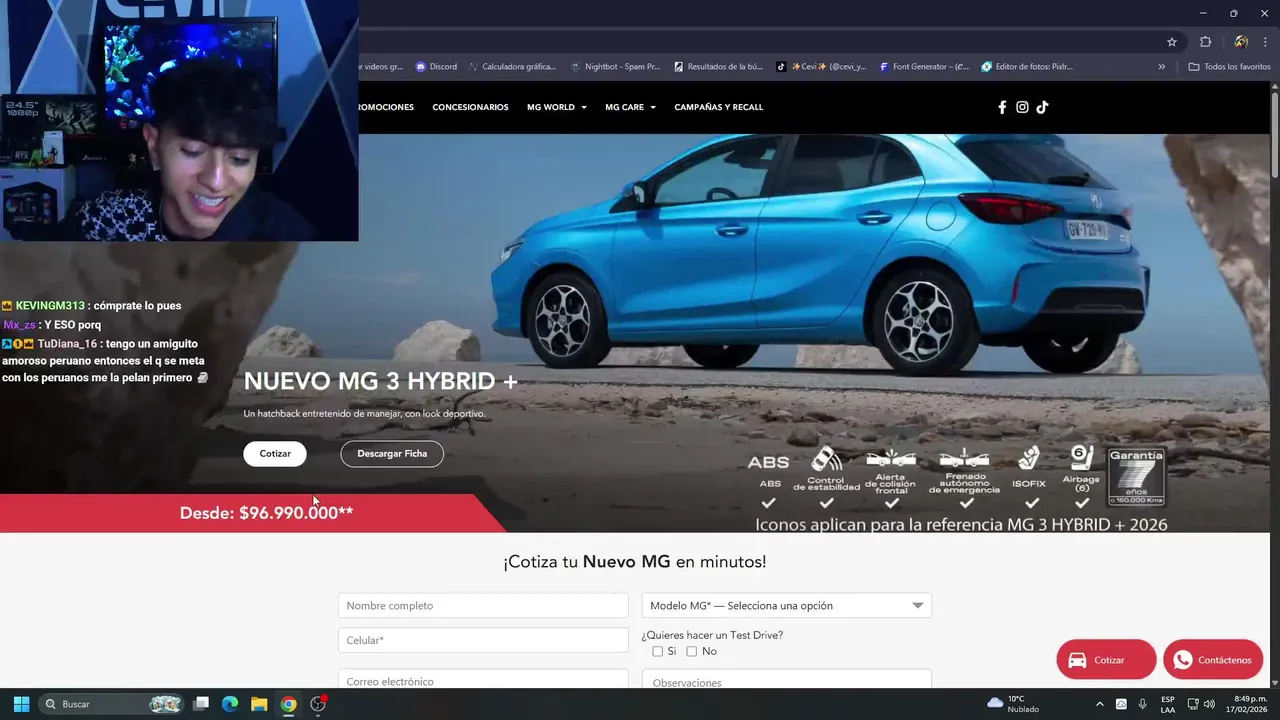
Task: Tick the Si checkbox for Test Drive
Action: (x=657, y=651)
